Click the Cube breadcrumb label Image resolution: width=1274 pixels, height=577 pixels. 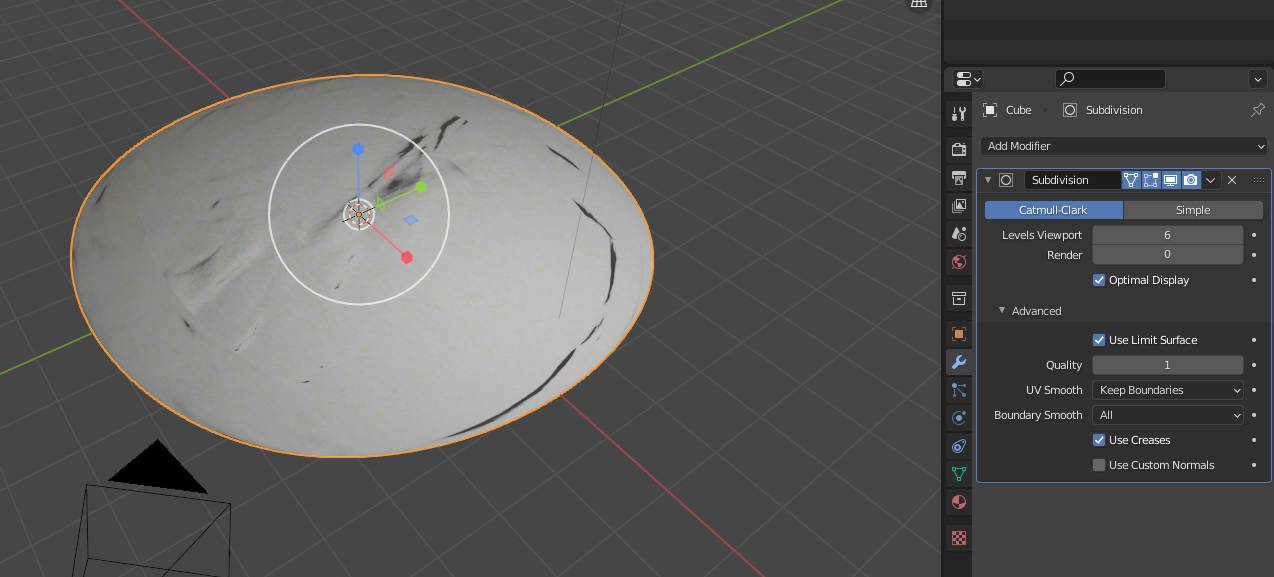(1018, 110)
